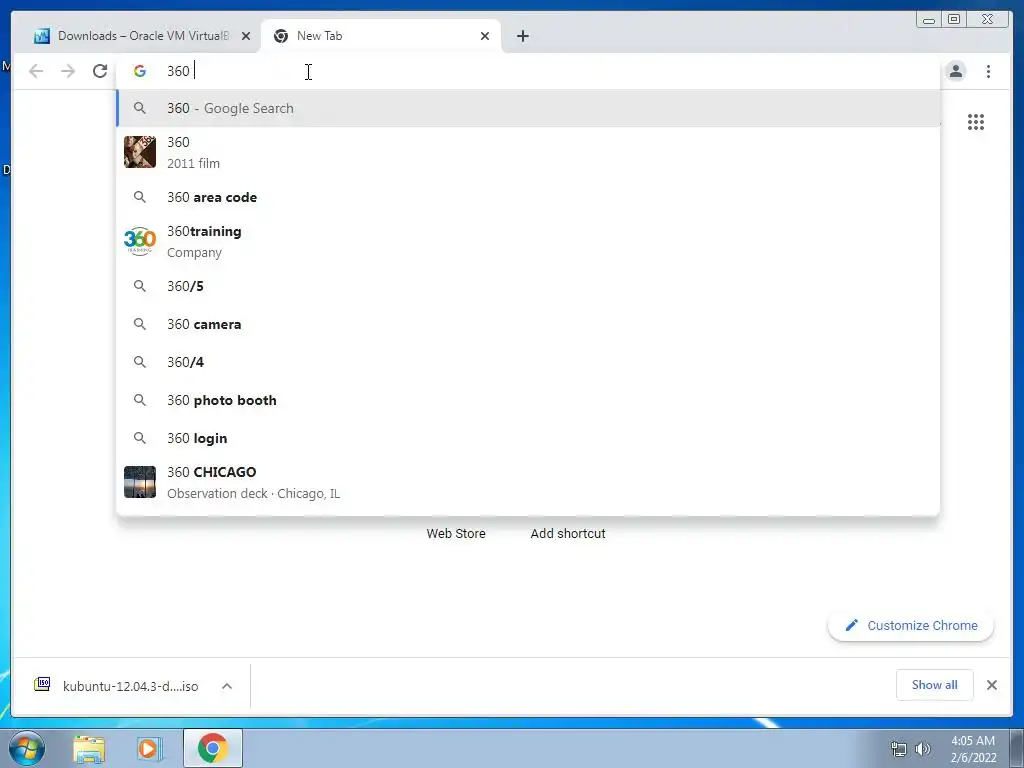Image resolution: width=1024 pixels, height=768 pixels.
Task: Go back with the back arrow
Action: click(36, 71)
